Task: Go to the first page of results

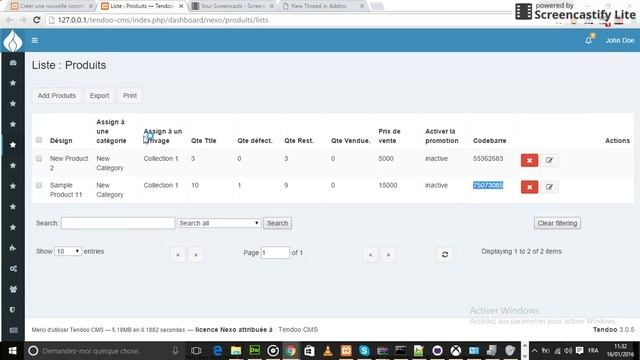Action: 178,254
